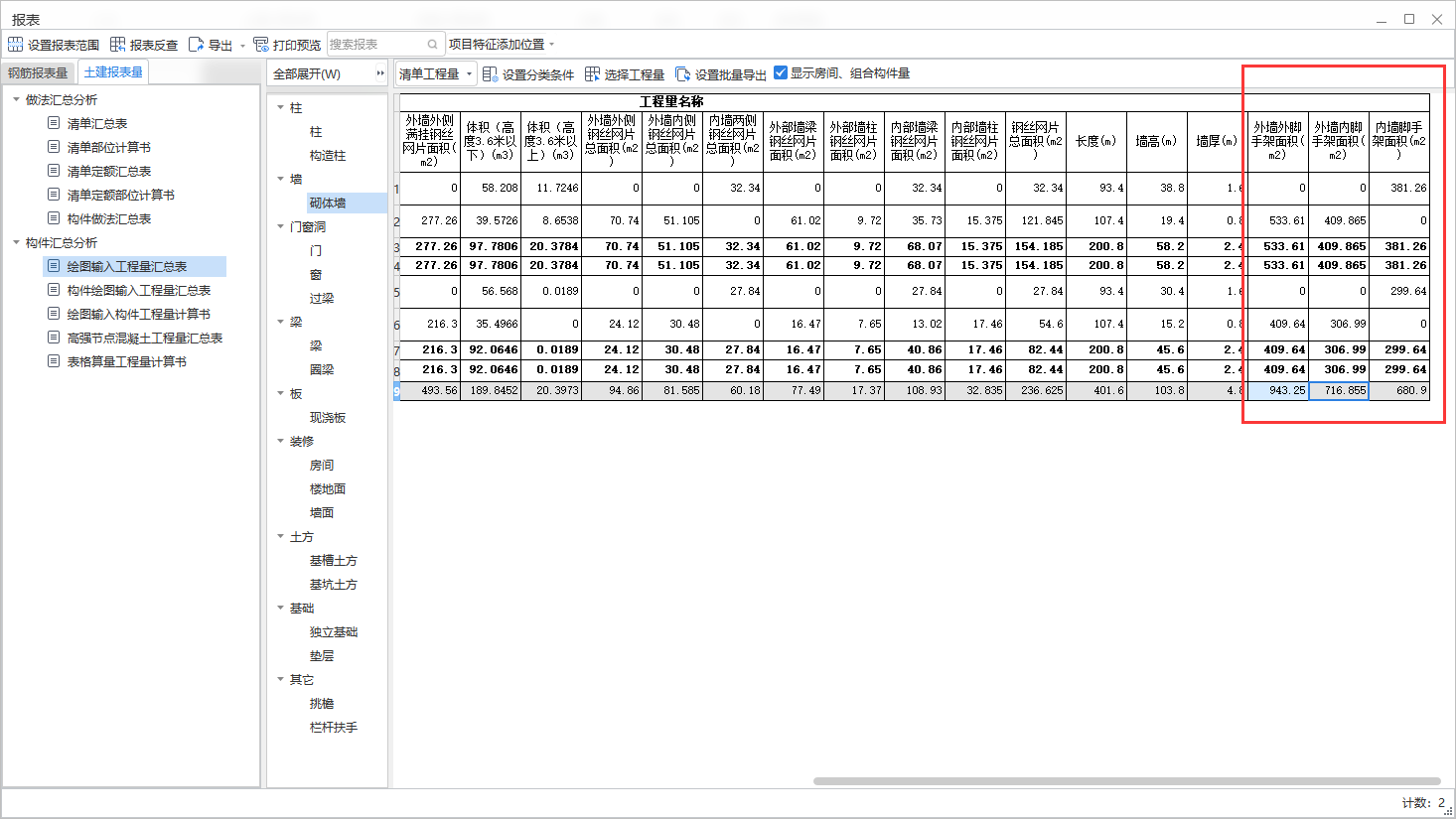Open 项目特征添加位置 dropdown
The height and width of the screenshot is (819, 1456).
pyautogui.click(x=502, y=45)
